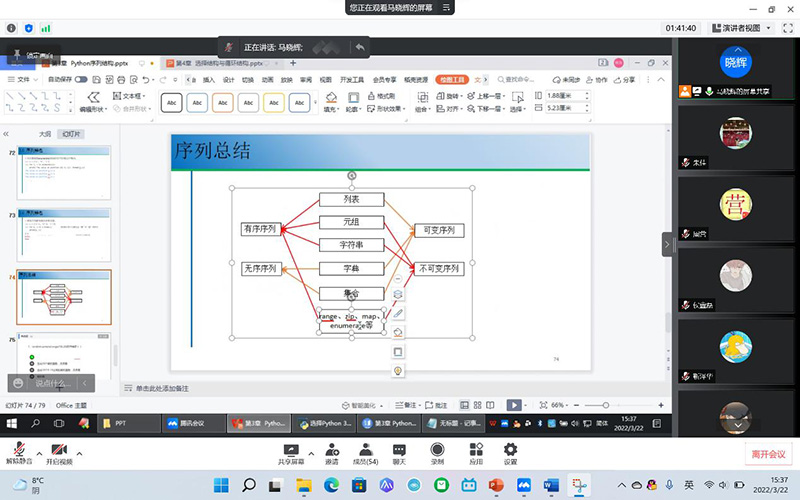Expand the participant video strip down arrow
This screenshot has width=800, height=500.
click(738, 425)
